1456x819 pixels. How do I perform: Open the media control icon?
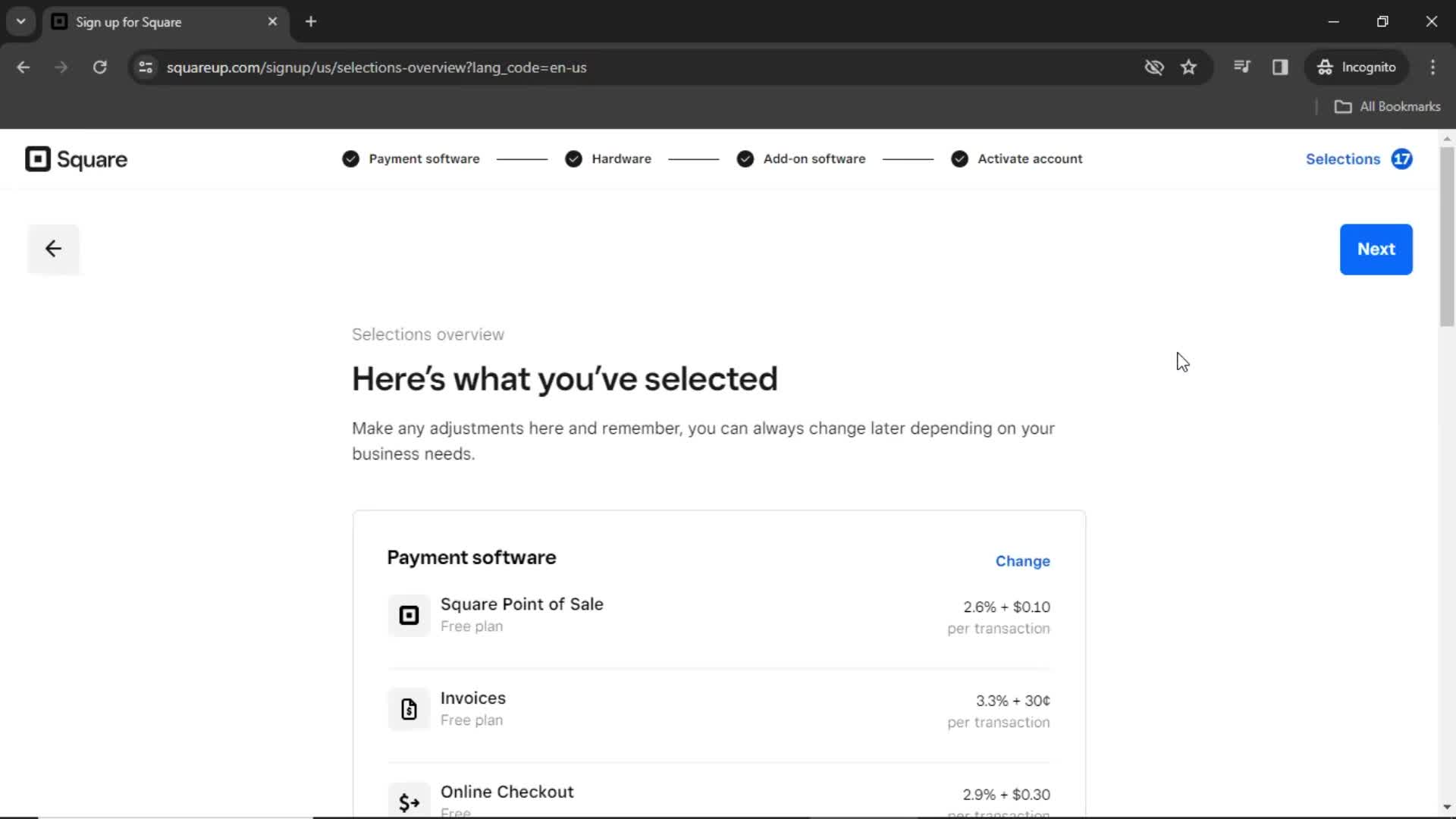click(1241, 67)
